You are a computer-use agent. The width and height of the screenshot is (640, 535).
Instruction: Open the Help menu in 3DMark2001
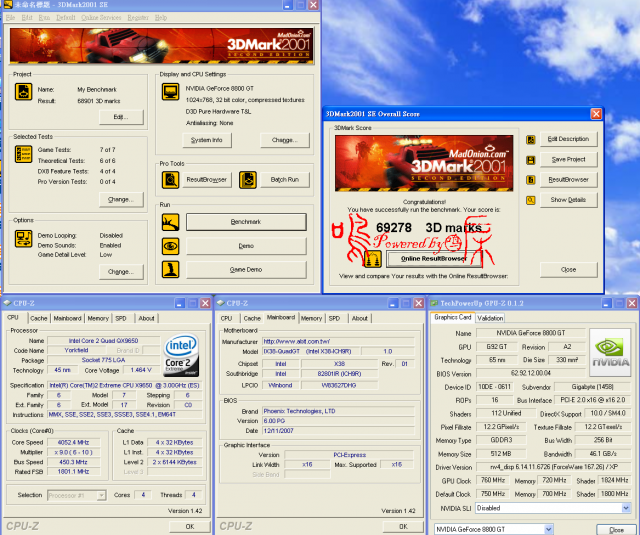click(161, 18)
